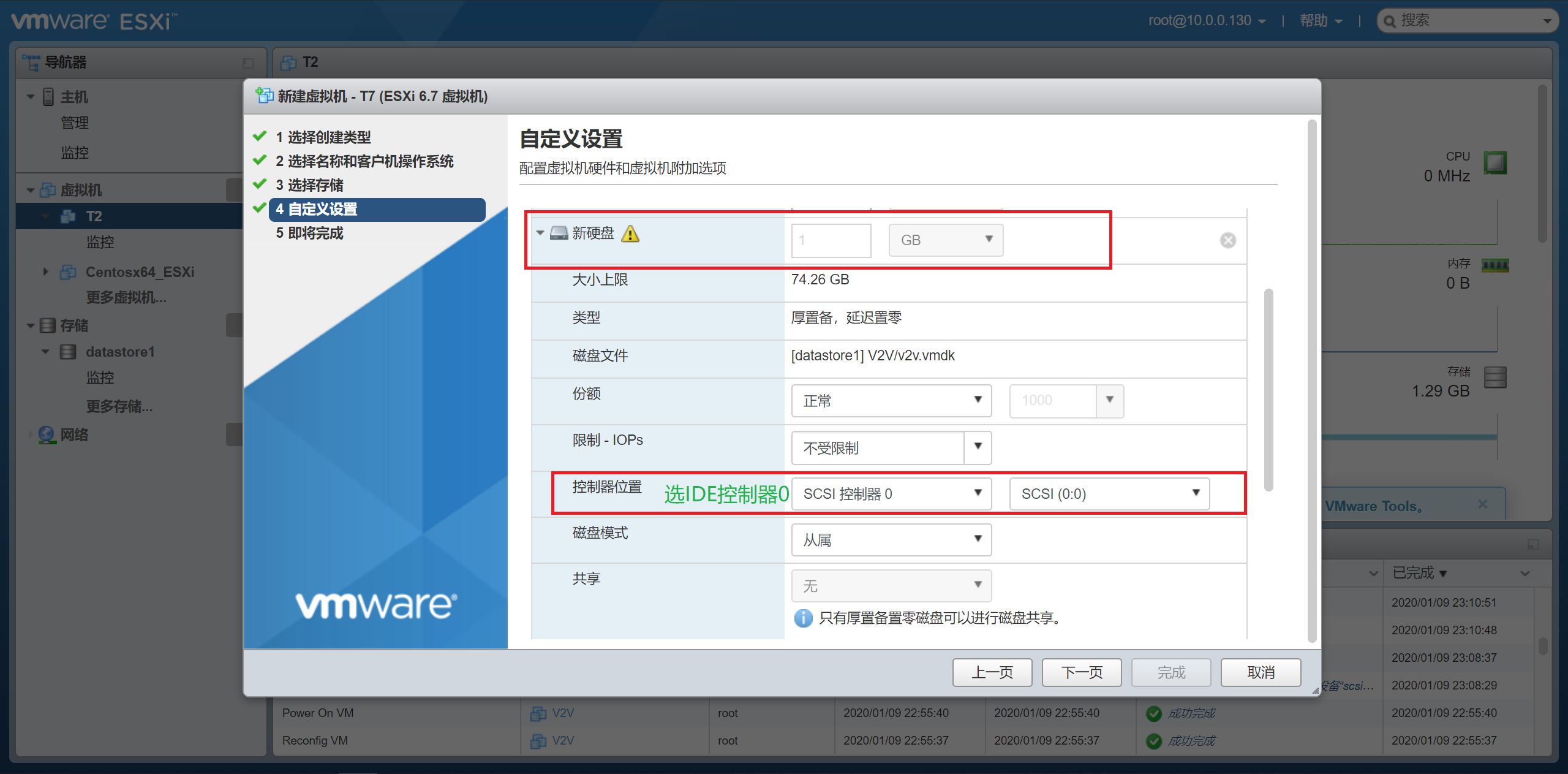Open 更多存储... in navigator
Screen dimensions: 1568x774
(119, 406)
